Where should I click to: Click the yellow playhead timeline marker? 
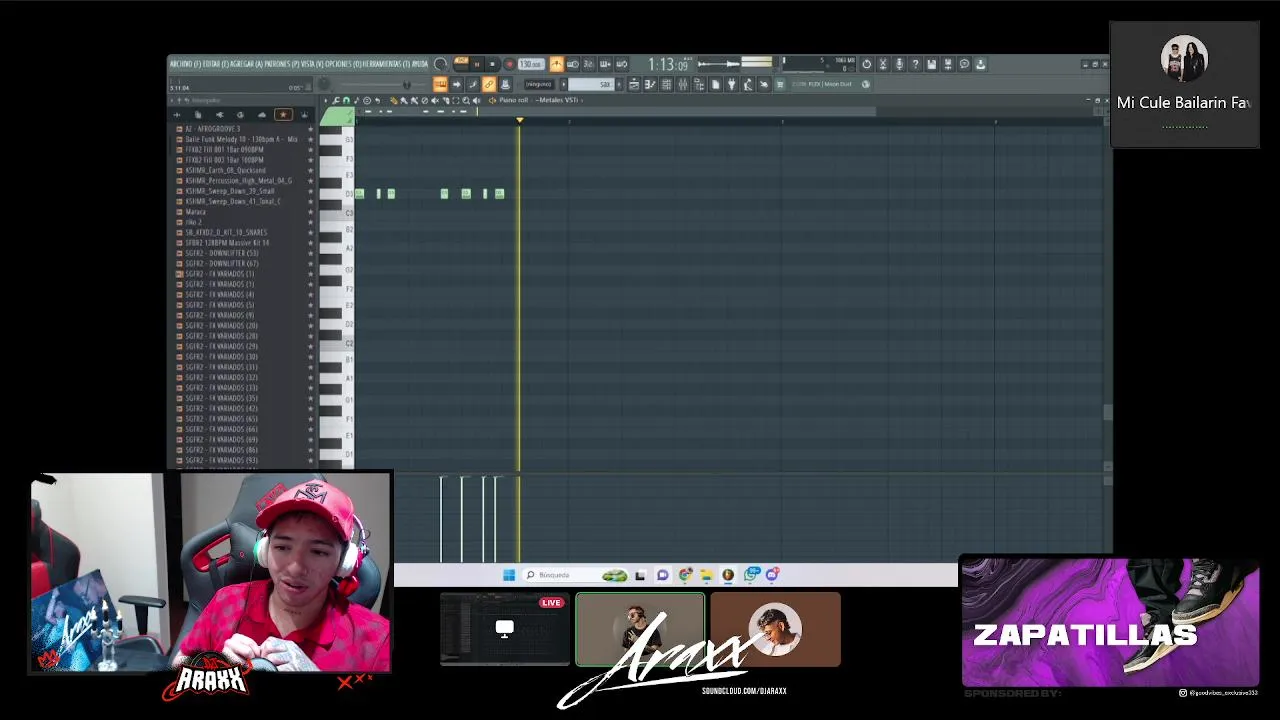pyautogui.click(x=519, y=120)
